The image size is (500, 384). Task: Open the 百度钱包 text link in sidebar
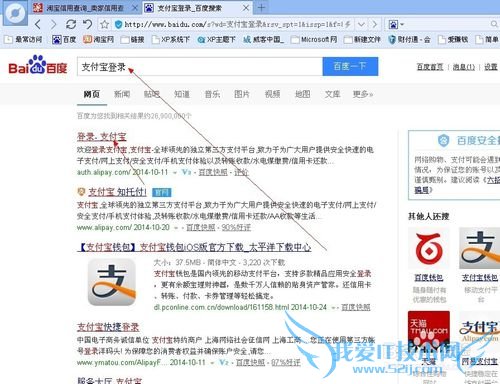coord(429,277)
